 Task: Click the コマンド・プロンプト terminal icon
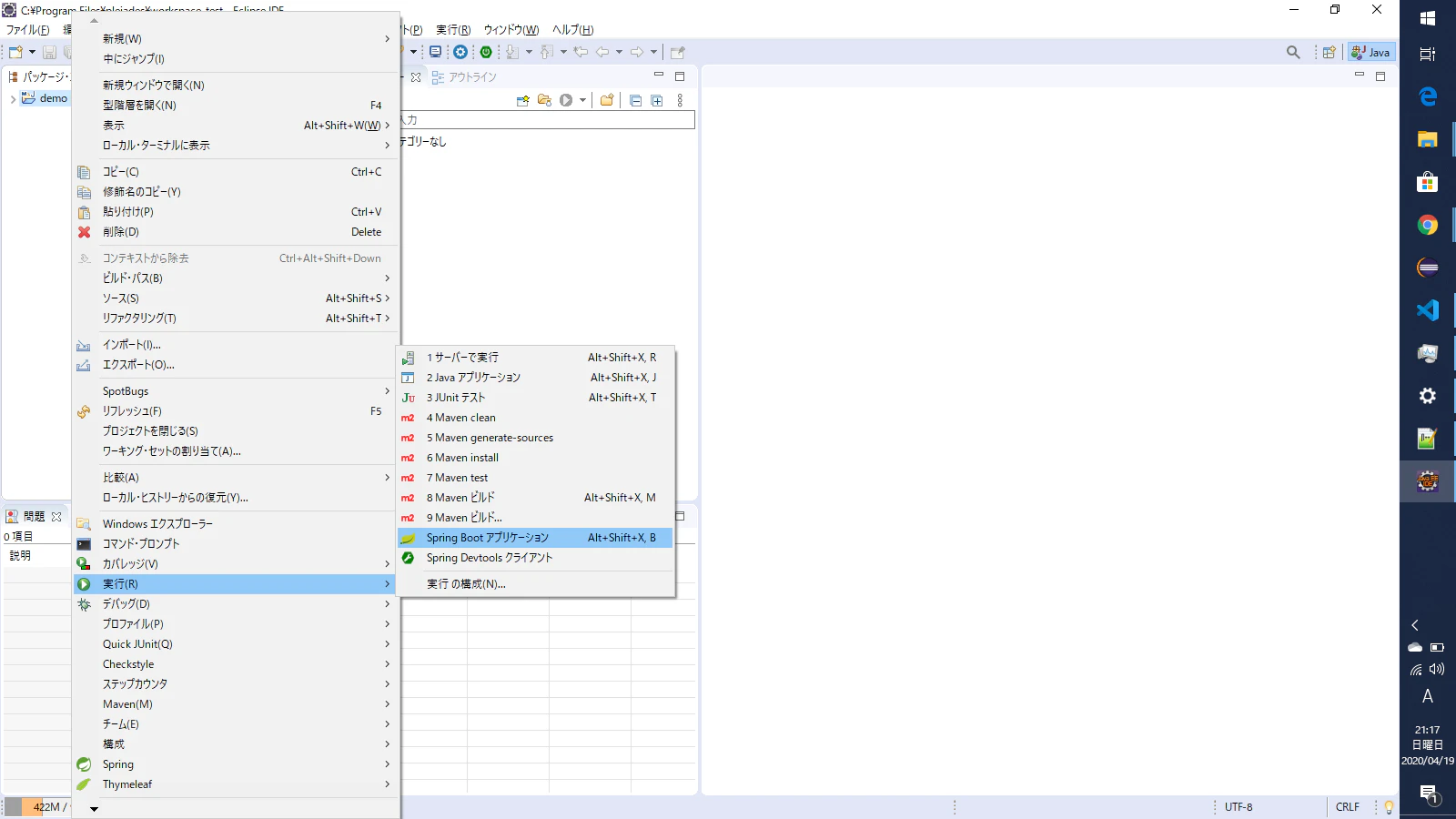84,544
